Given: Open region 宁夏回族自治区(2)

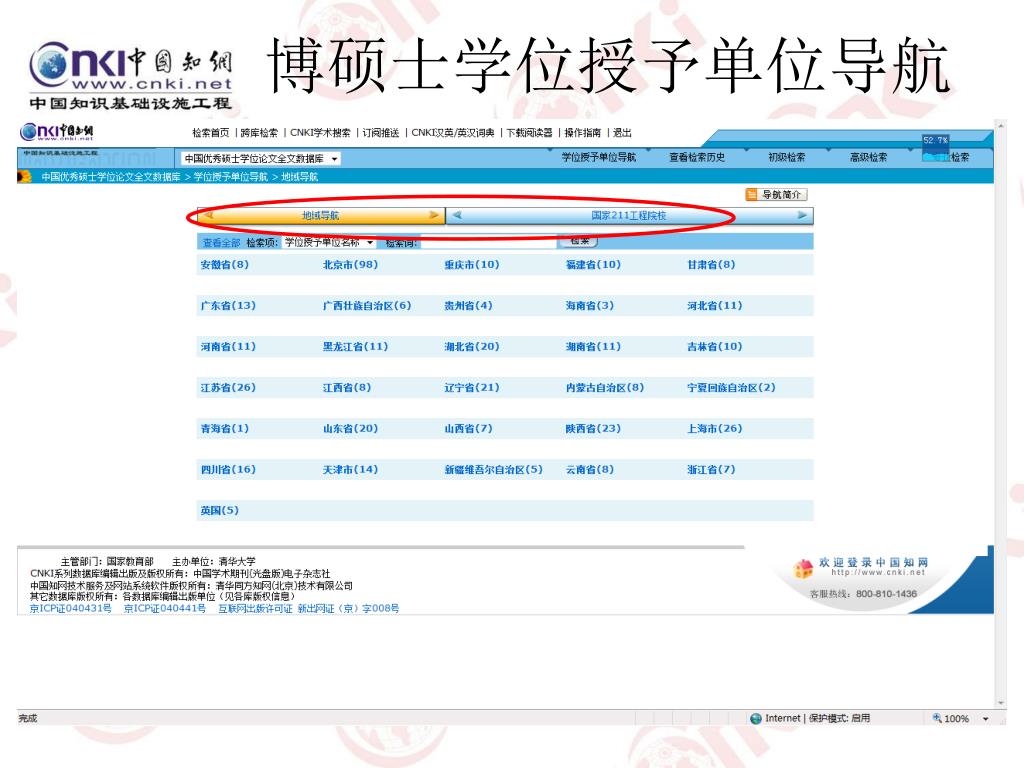Looking at the screenshot, I should (731, 388).
